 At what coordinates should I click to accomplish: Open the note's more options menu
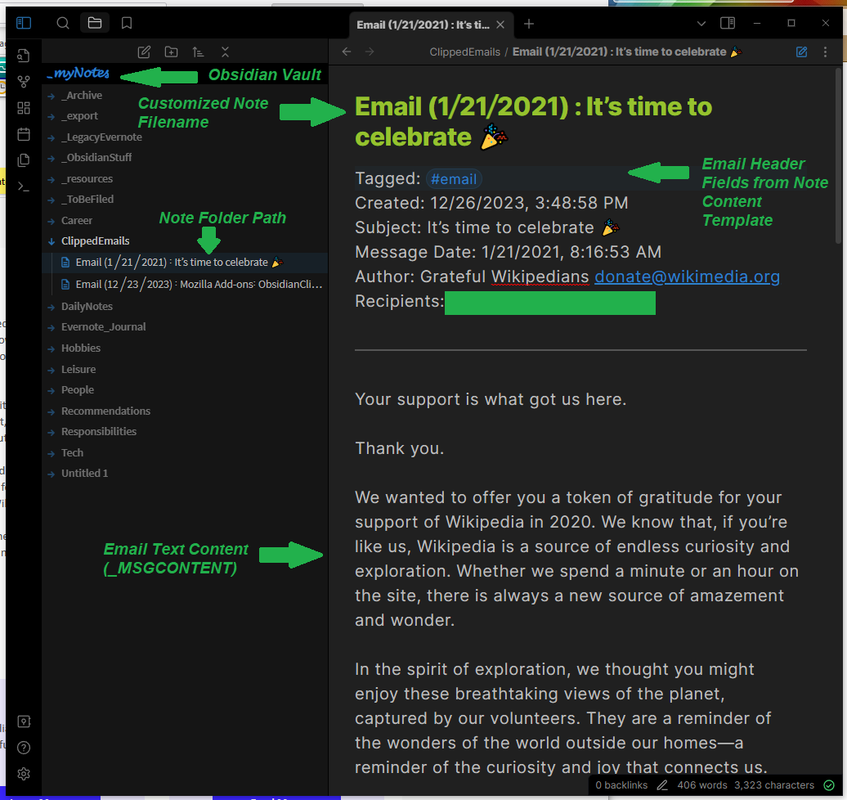(x=825, y=52)
